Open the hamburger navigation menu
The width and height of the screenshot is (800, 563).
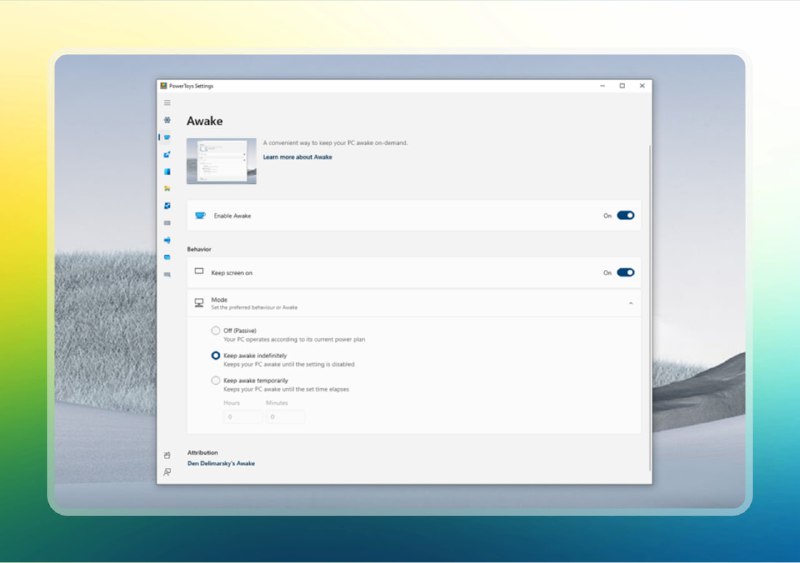[167, 103]
